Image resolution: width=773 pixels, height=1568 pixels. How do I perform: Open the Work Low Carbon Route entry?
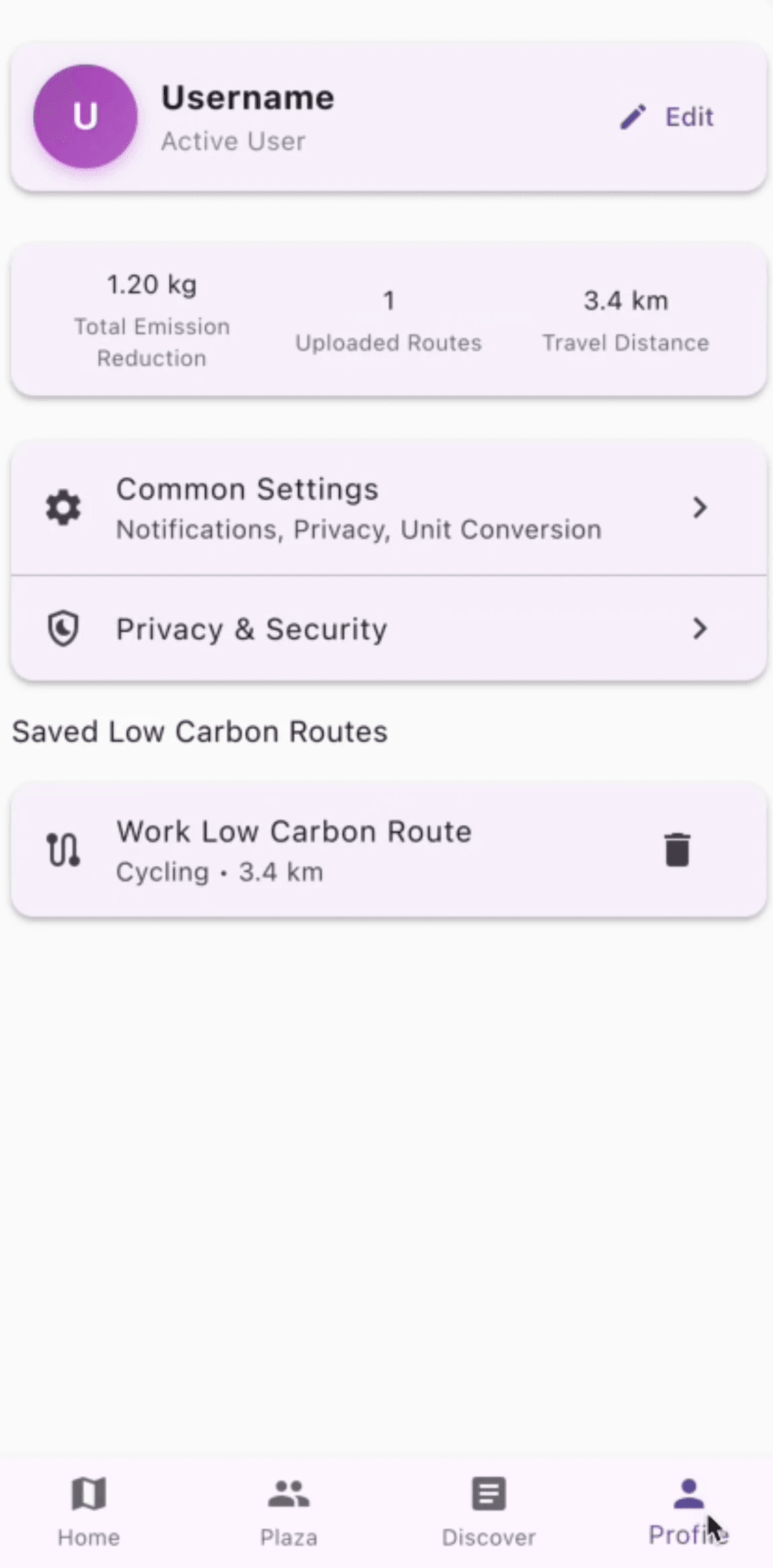294,850
